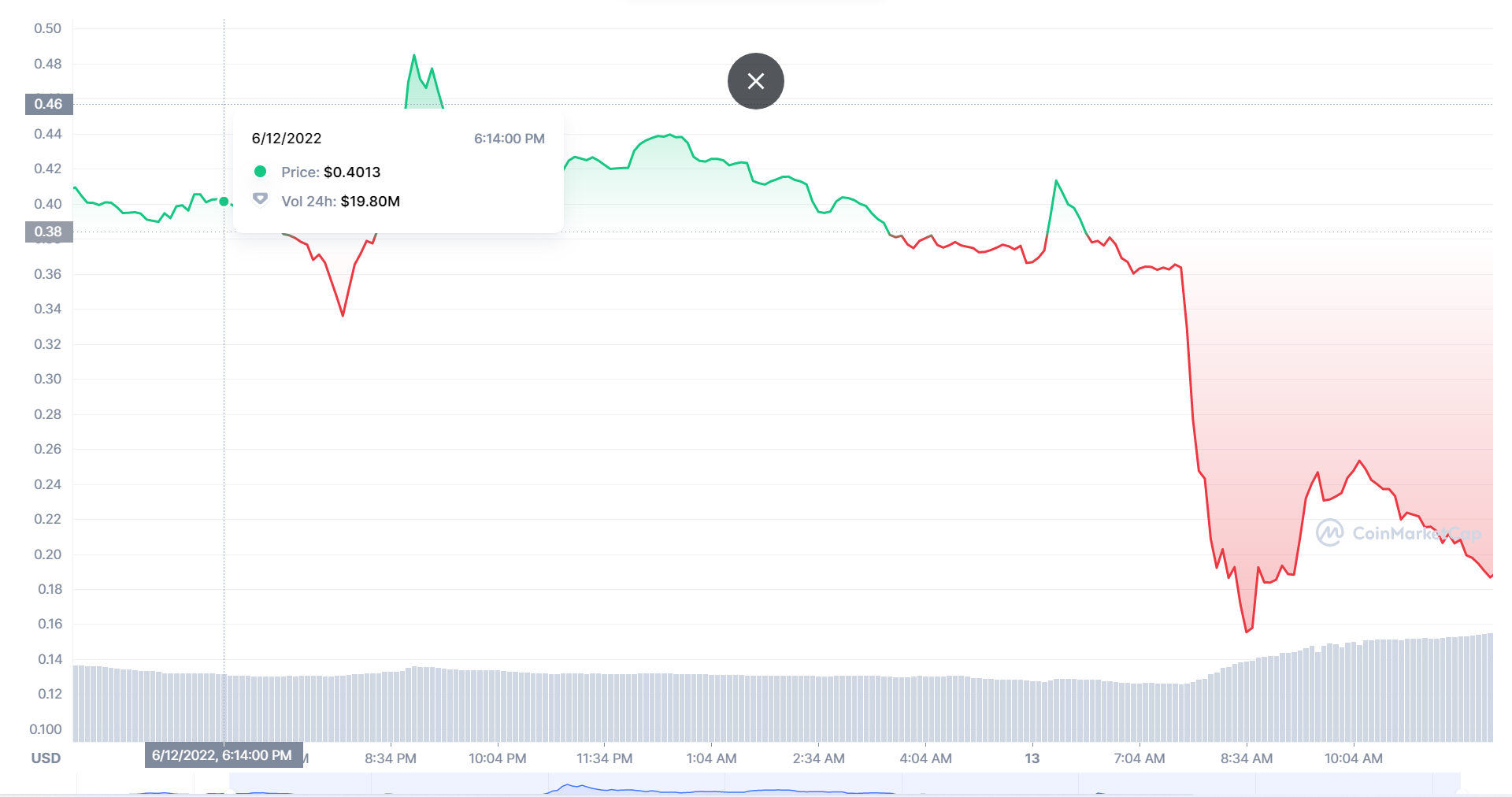Viewport: 1512px width, 797px height.
Task: Click the 0.38 price label on y-axis
Action: (49, 232)
